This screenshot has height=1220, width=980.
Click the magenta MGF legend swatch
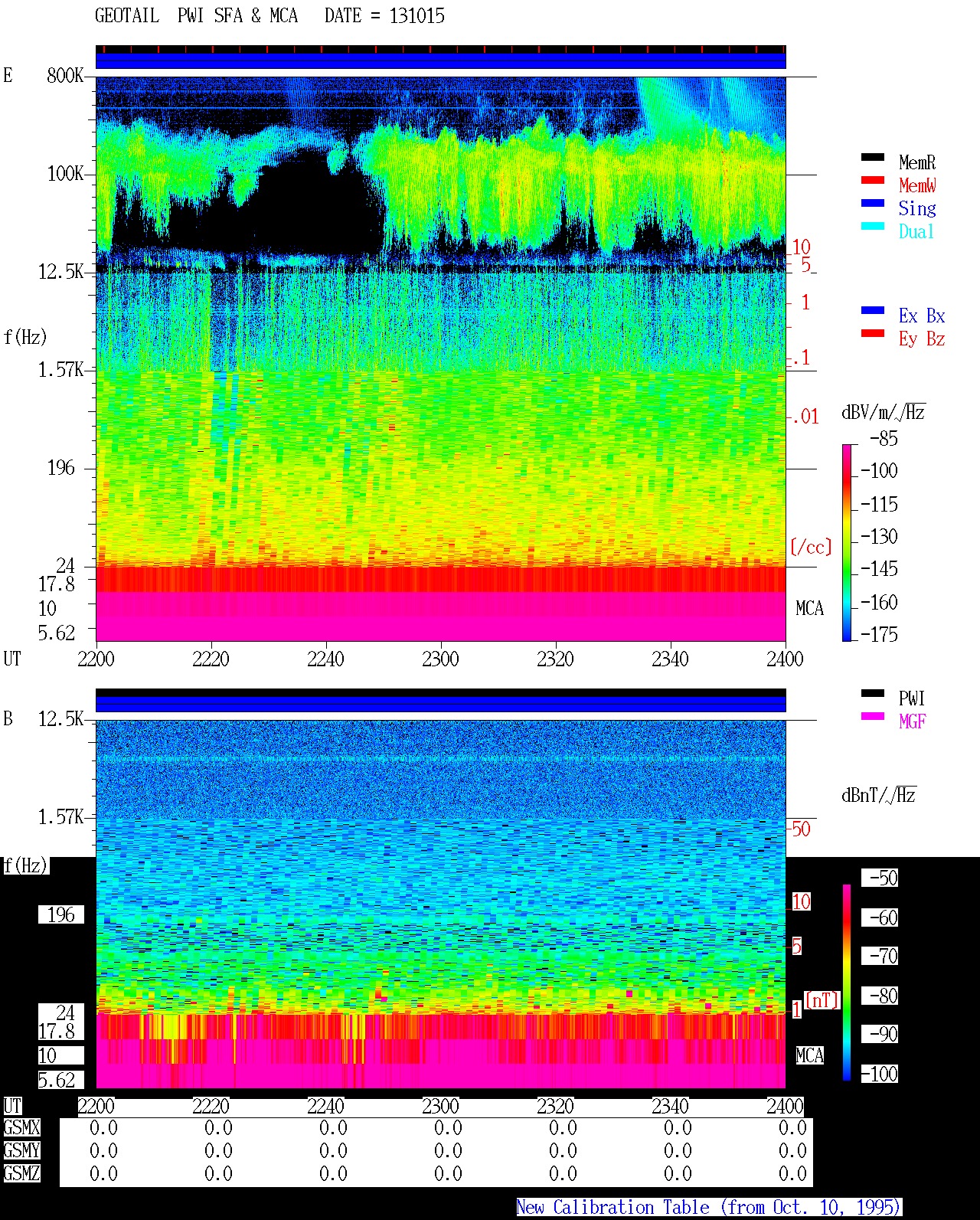873,716
